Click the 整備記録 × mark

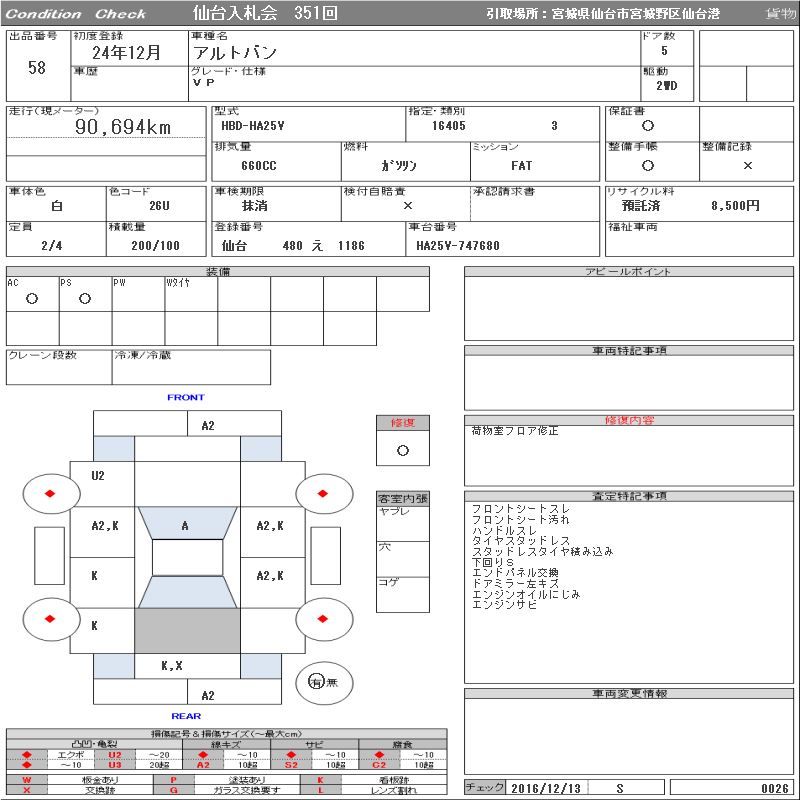(747, 166)
